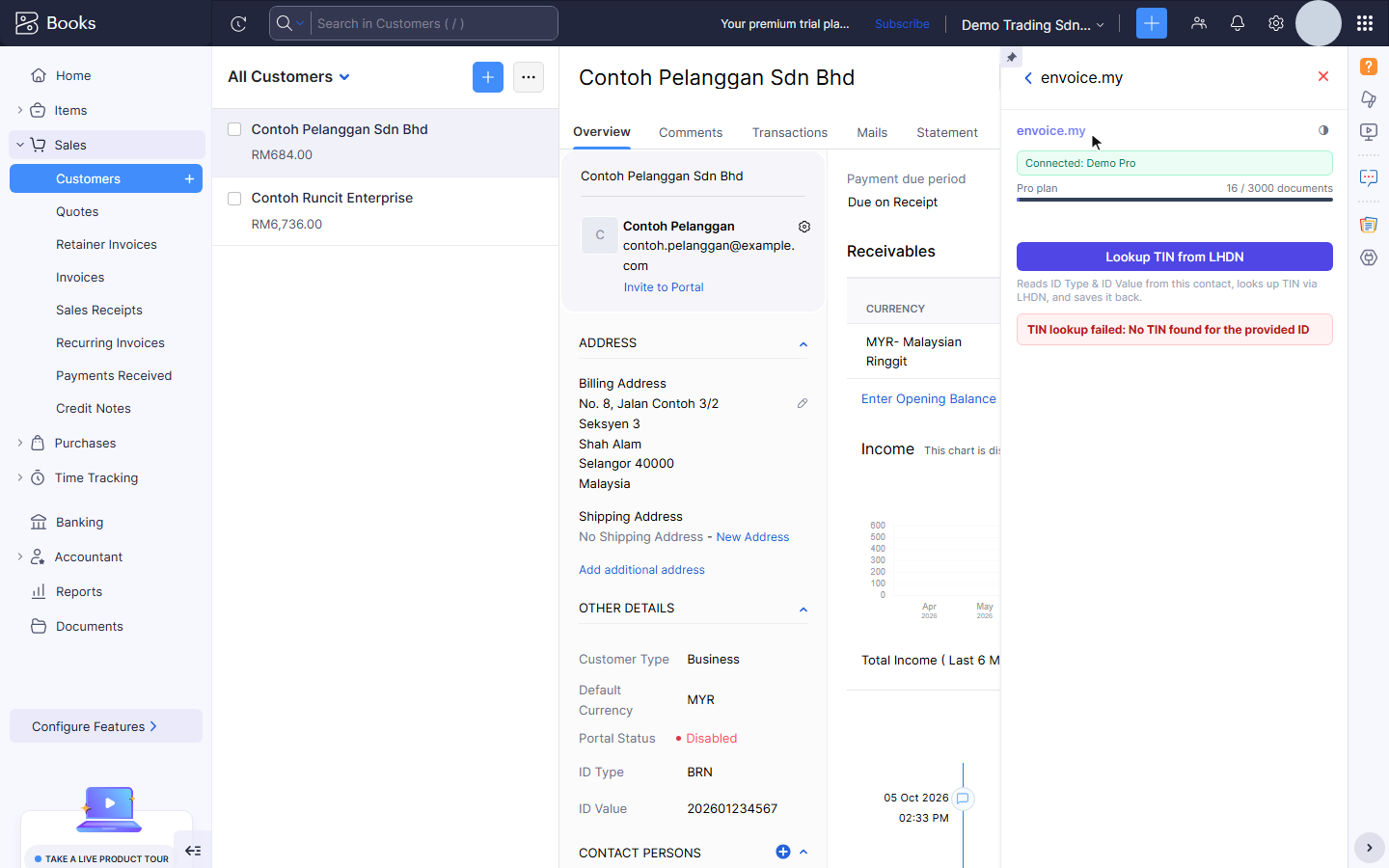Open the timeline comment bubble icon
Screen dimensions: 1389x868
click(x=963, y=799)
